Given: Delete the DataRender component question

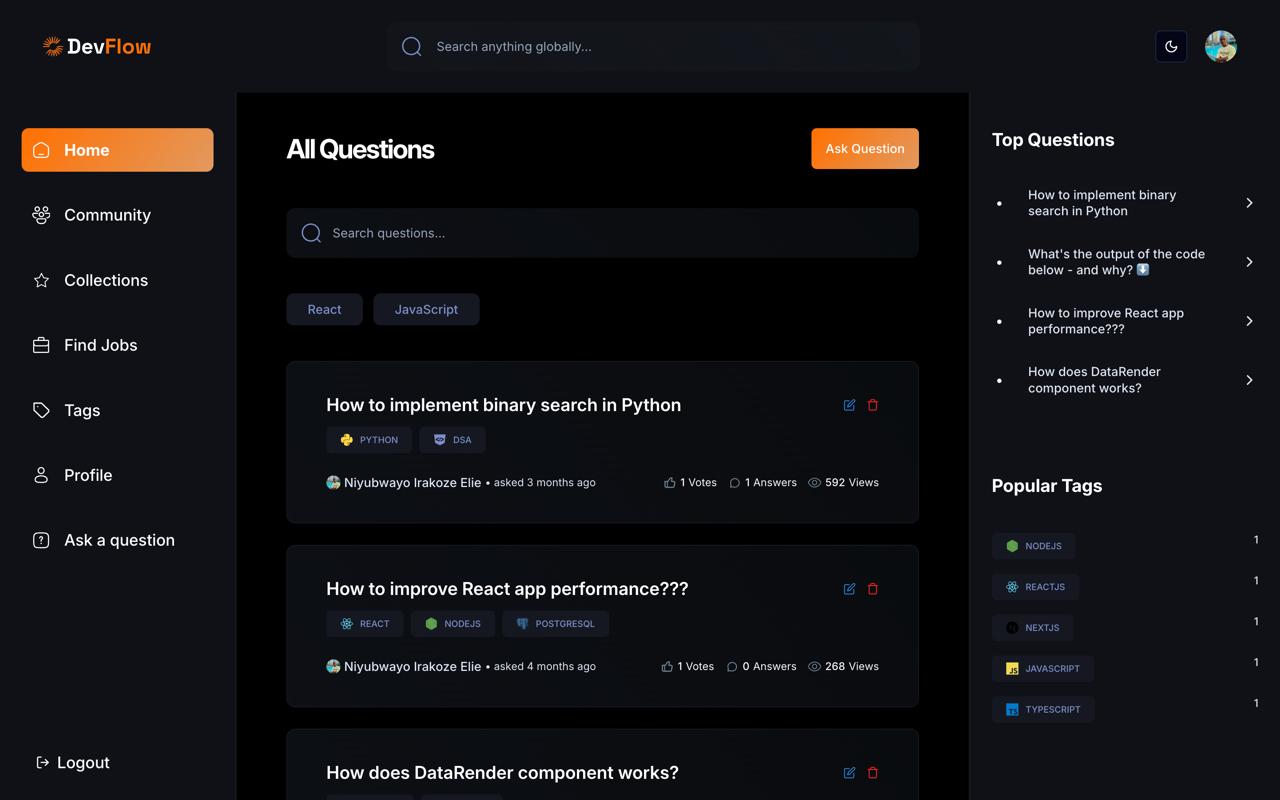Looking at the screenshot, I should pyautogui.click(x=873, y=773).
